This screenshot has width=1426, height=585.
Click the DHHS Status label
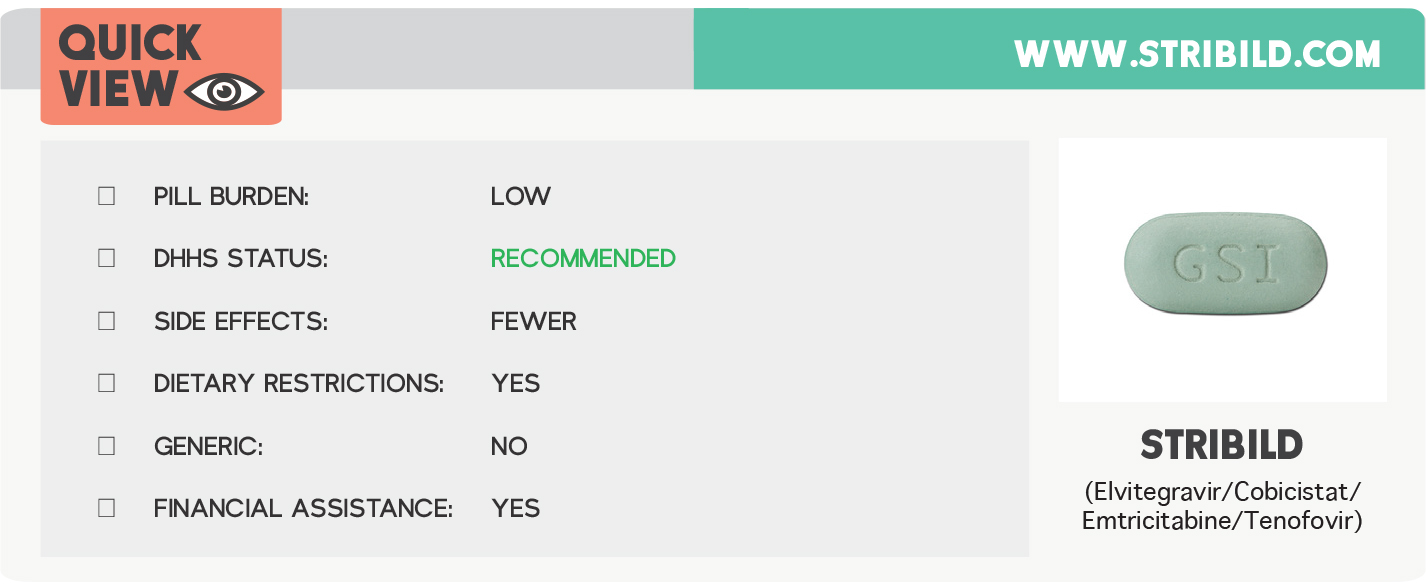[241, 259]
